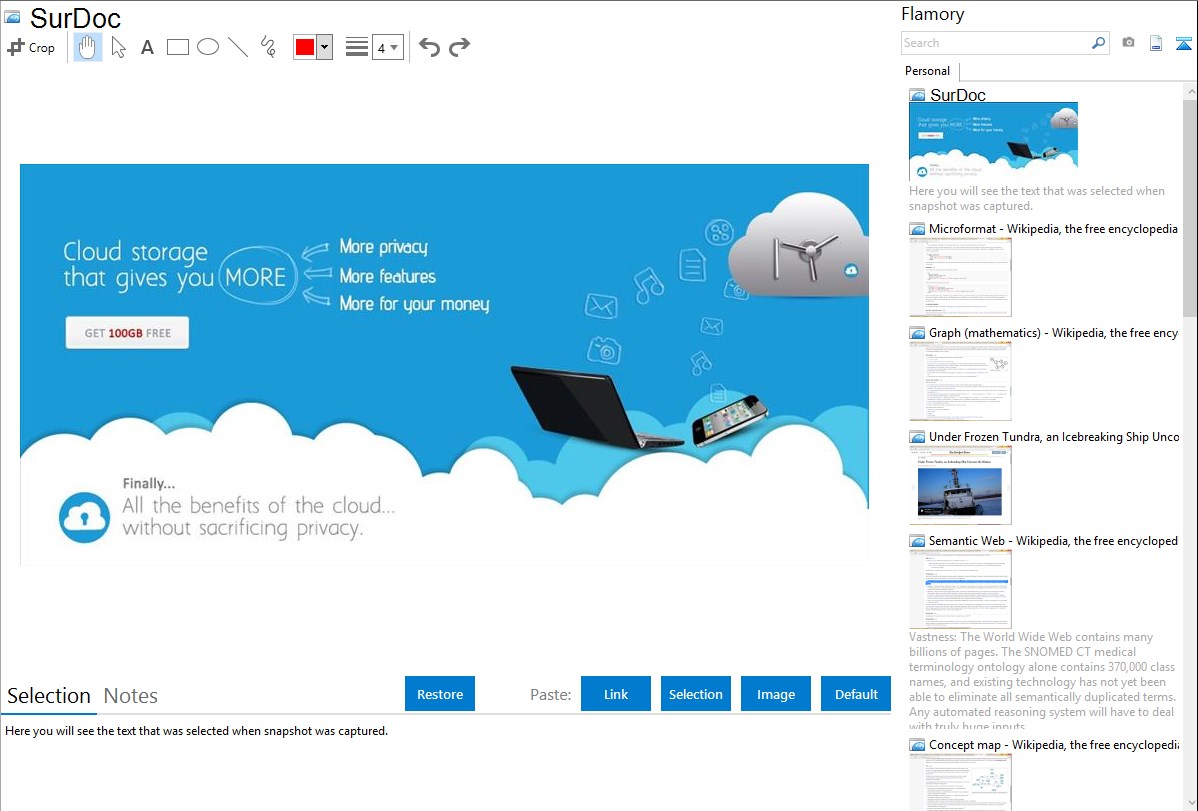
Task: Pick the freehand scribble tool
Action: (x=268, y=47)
